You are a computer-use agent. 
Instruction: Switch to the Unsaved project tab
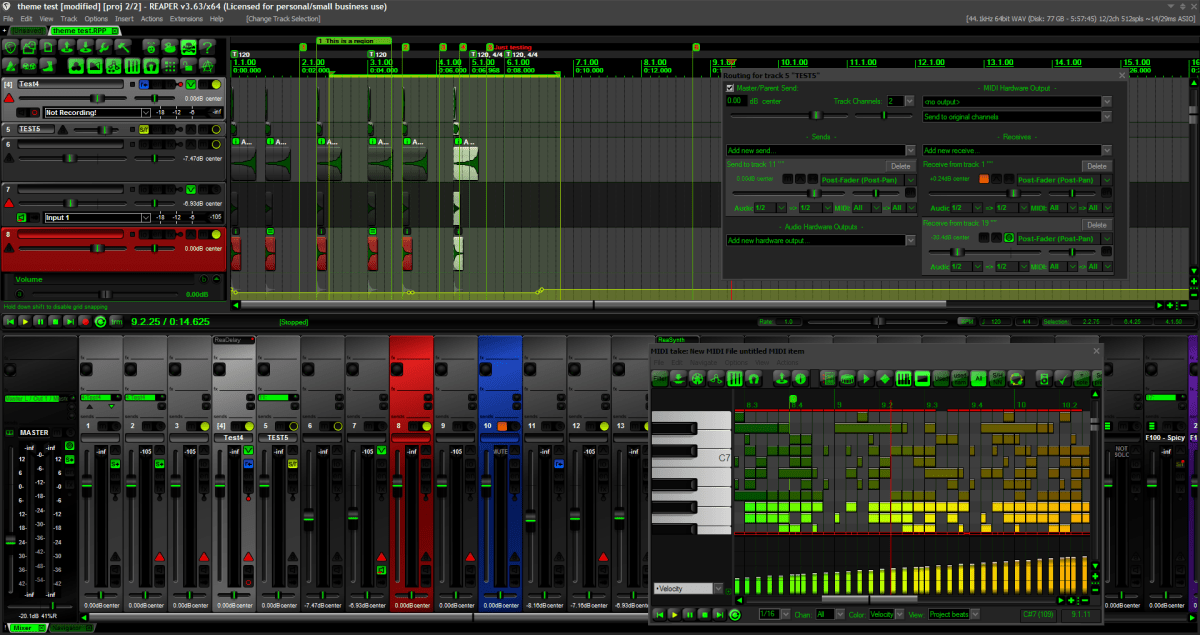point(27,30)
